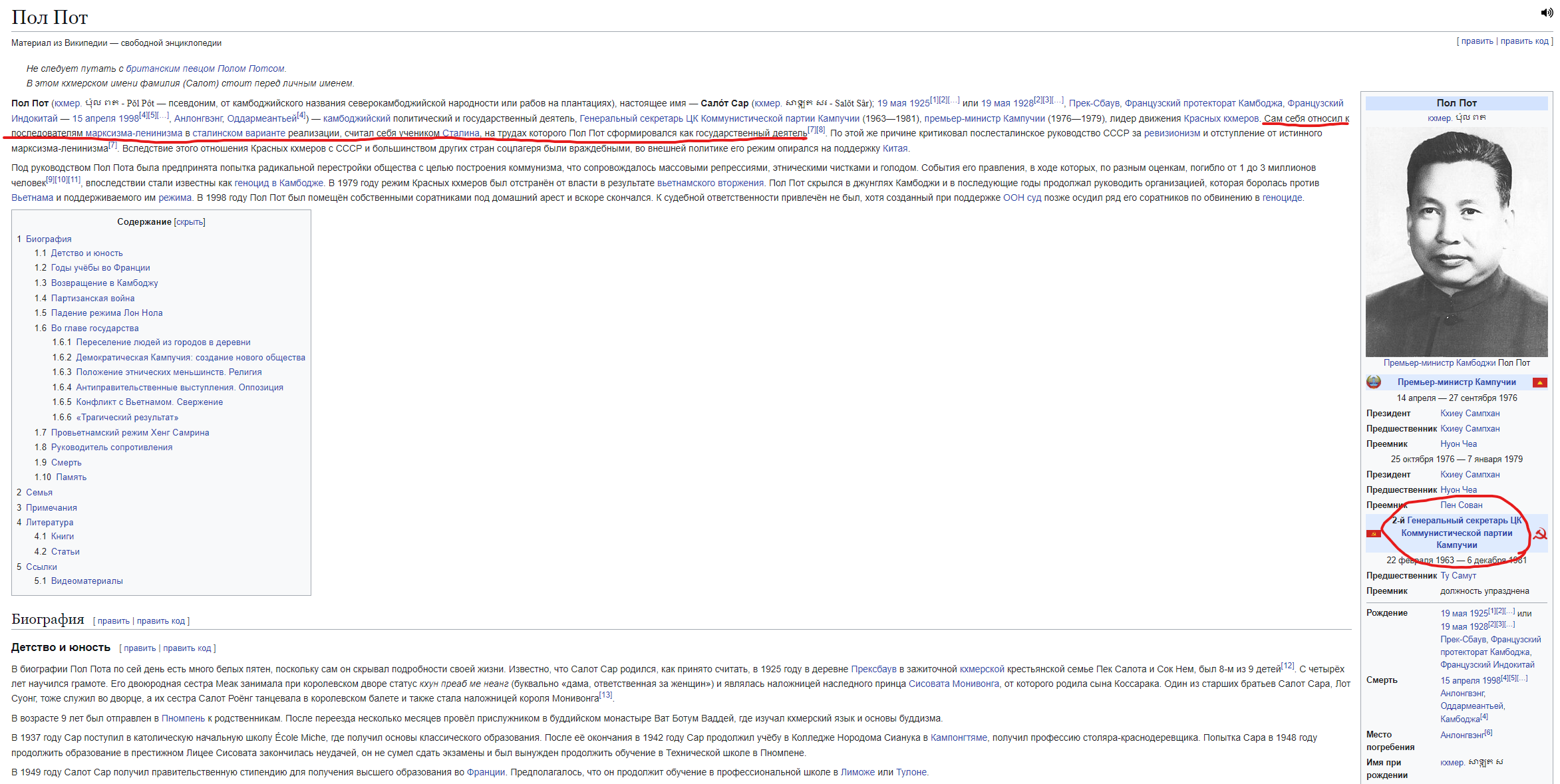This screenshot has height=784, width=1560.
Task: Click the hammer and sickle emblem icon
Action: pos(1539,533)
